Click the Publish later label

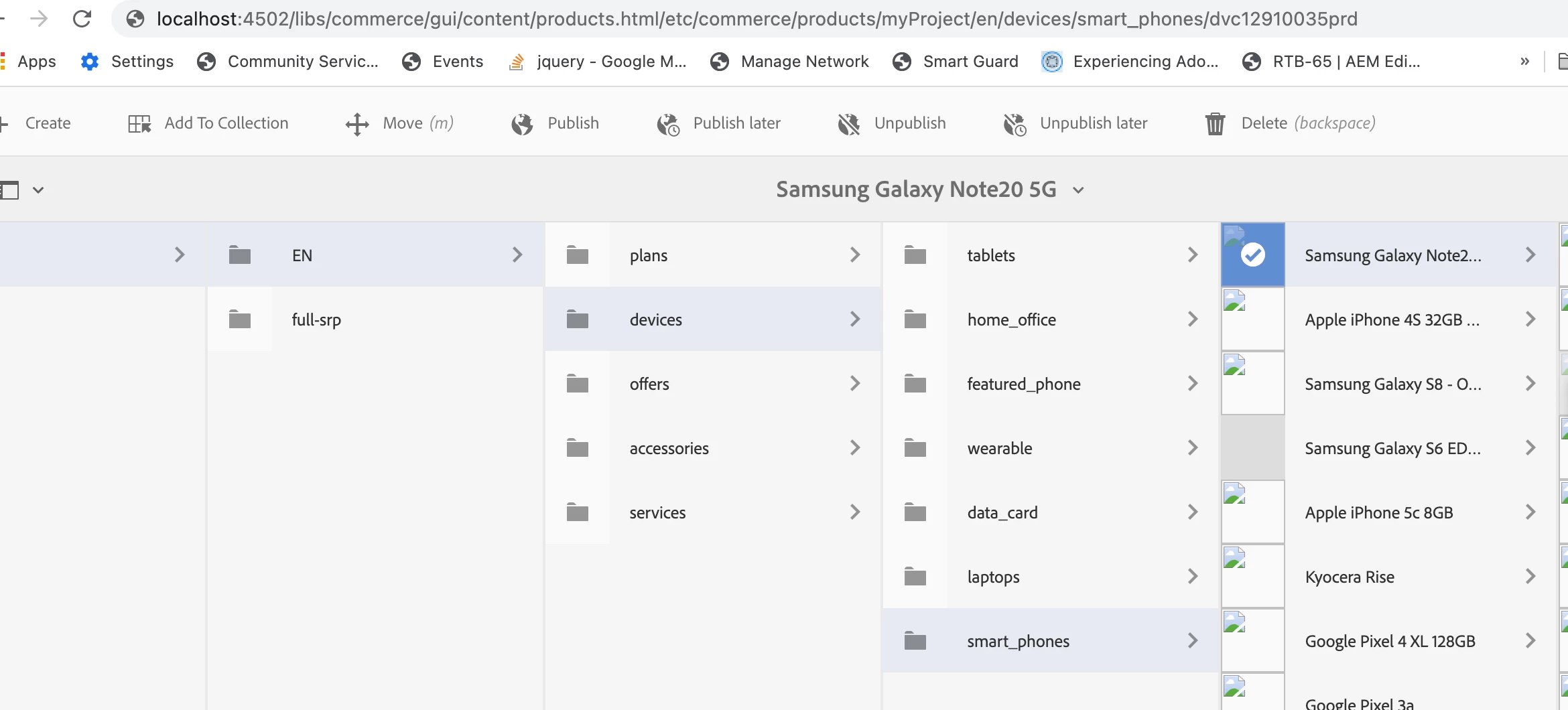[x=737, y=123]
